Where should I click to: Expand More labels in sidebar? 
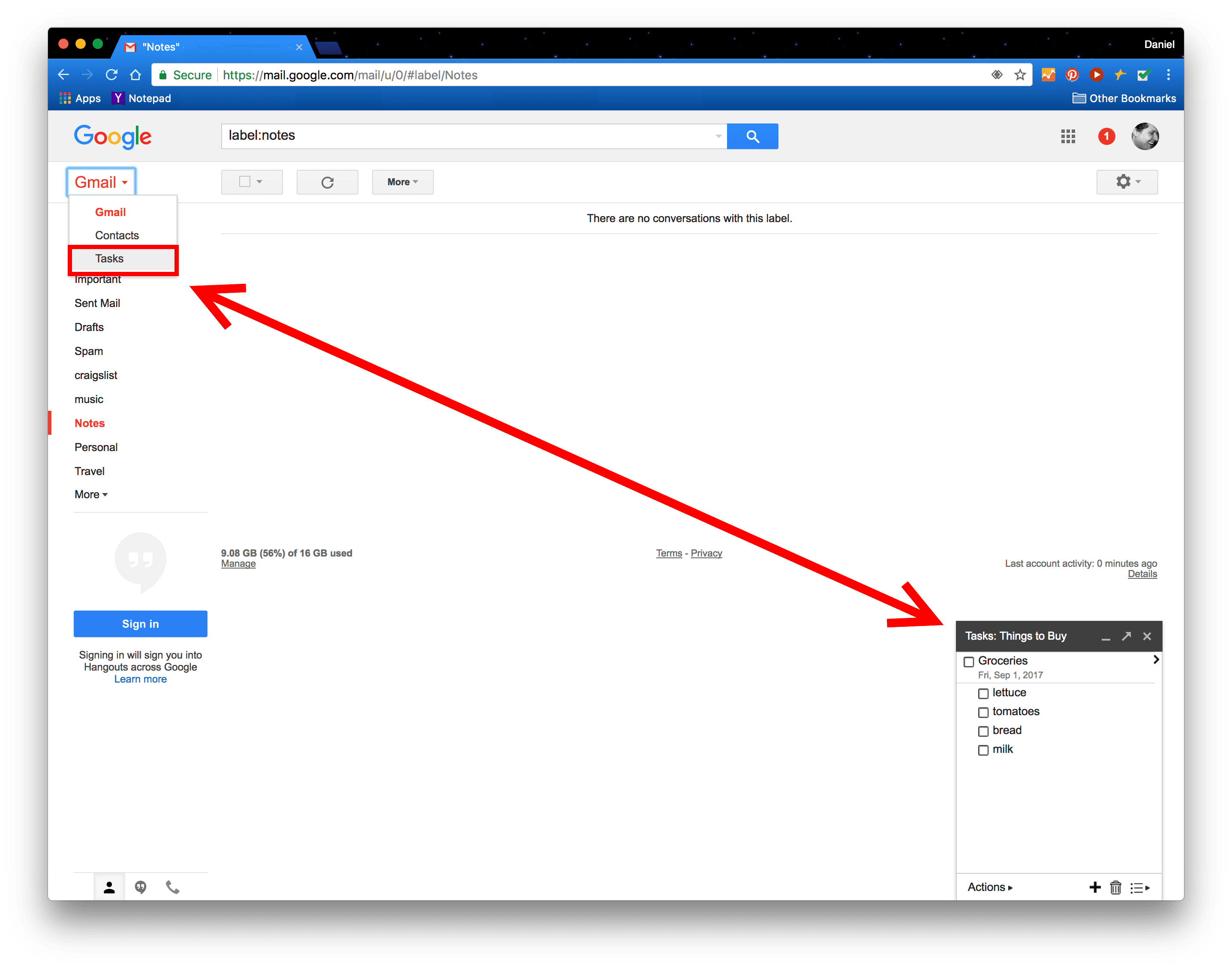pyautogui.click(x=91, y=494)
